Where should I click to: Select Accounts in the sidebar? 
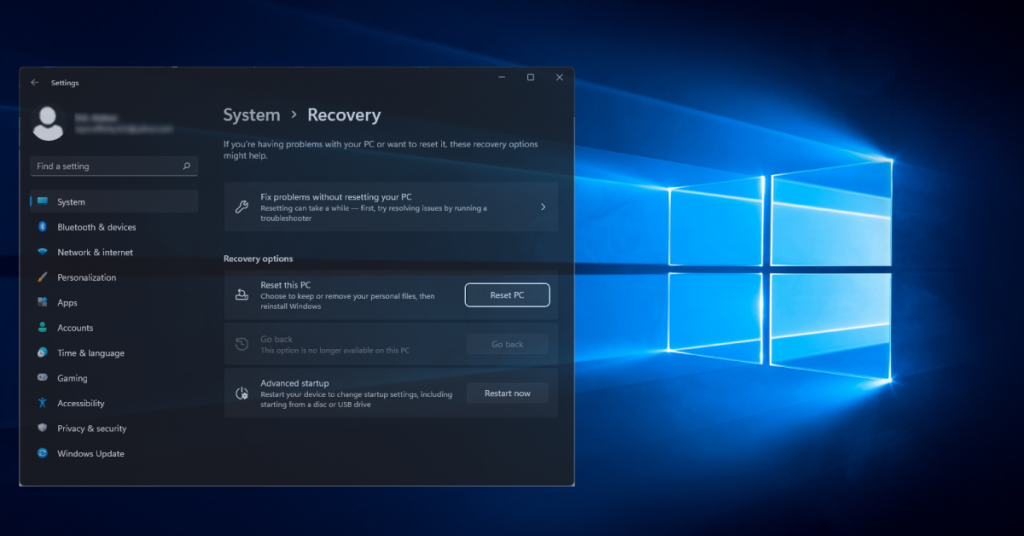tap(75, 328)
